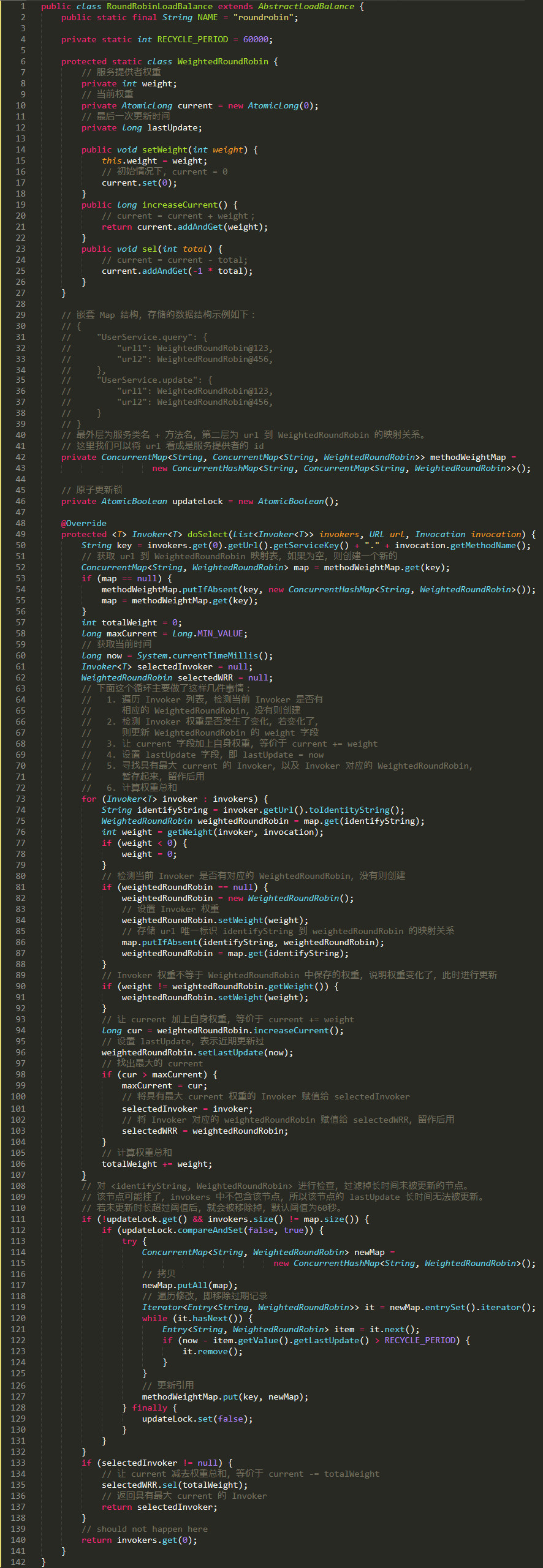Click the it.remove() statement
This screenshot has height=1568, width=543.
tap(213, 1351)
